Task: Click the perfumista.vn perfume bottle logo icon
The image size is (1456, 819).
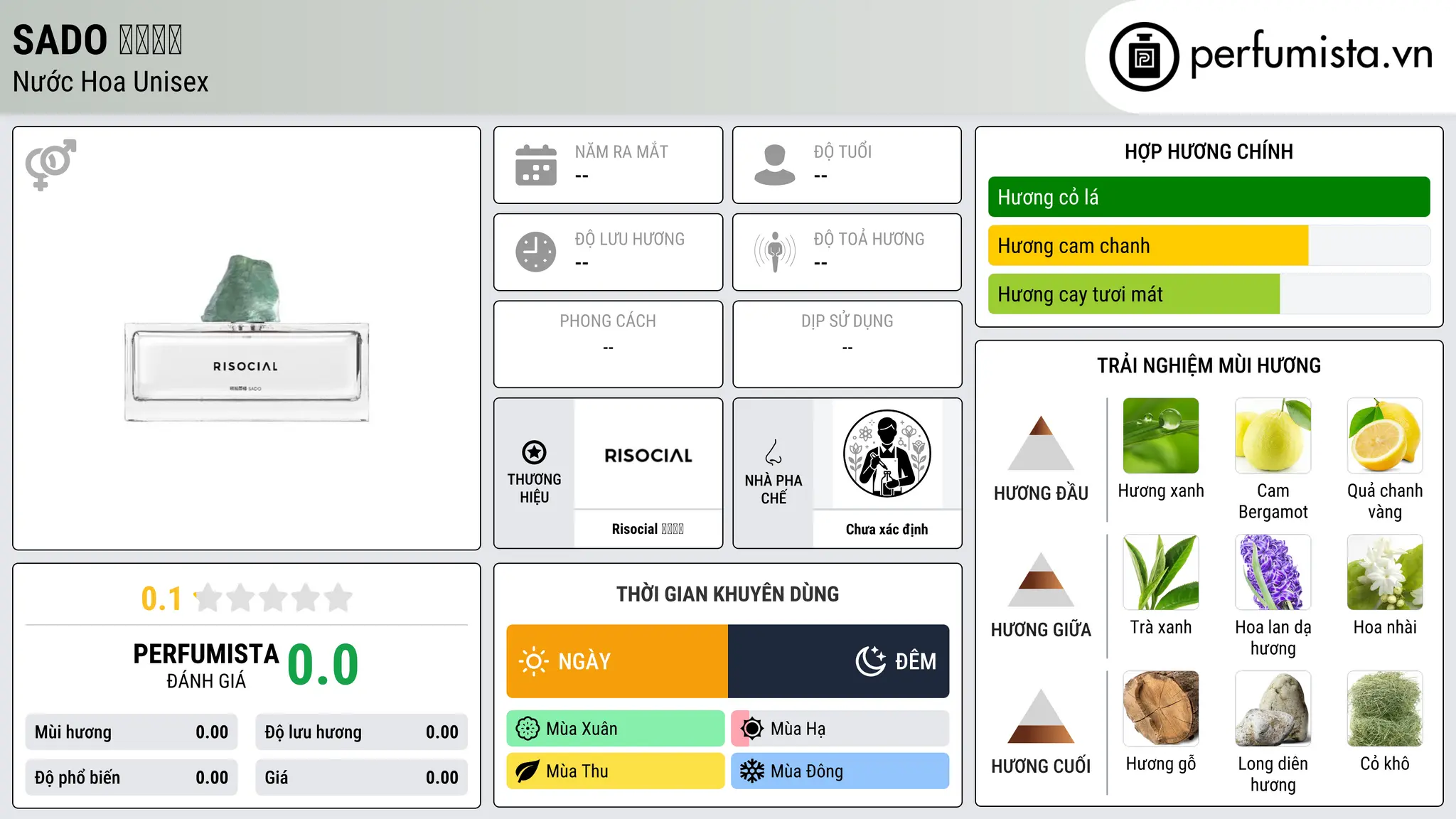Action: coord(1144,57)
